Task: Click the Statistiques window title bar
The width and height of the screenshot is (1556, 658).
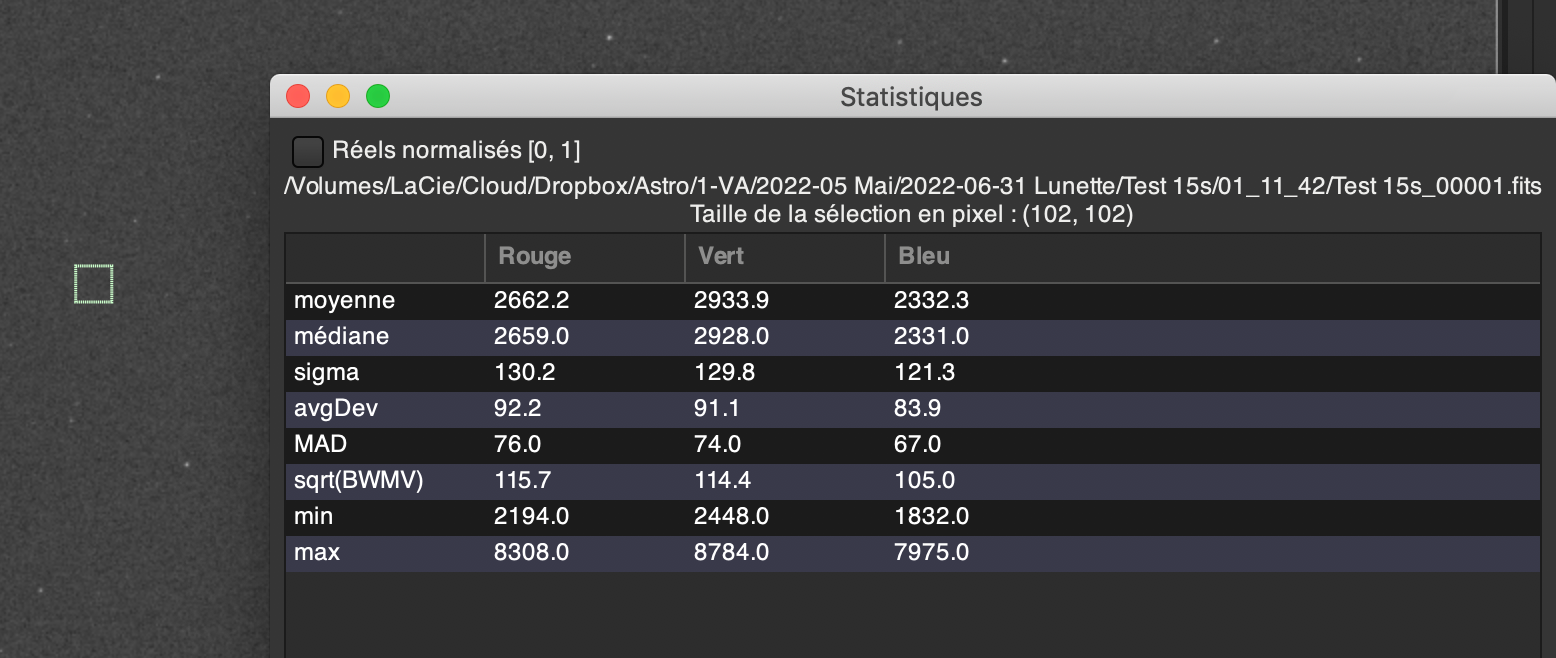Action: click(911, 96)
